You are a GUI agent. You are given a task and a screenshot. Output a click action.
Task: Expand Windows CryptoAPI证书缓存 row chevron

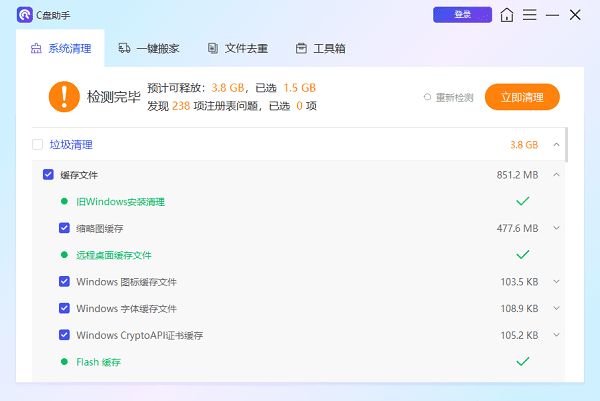point(557,335)
